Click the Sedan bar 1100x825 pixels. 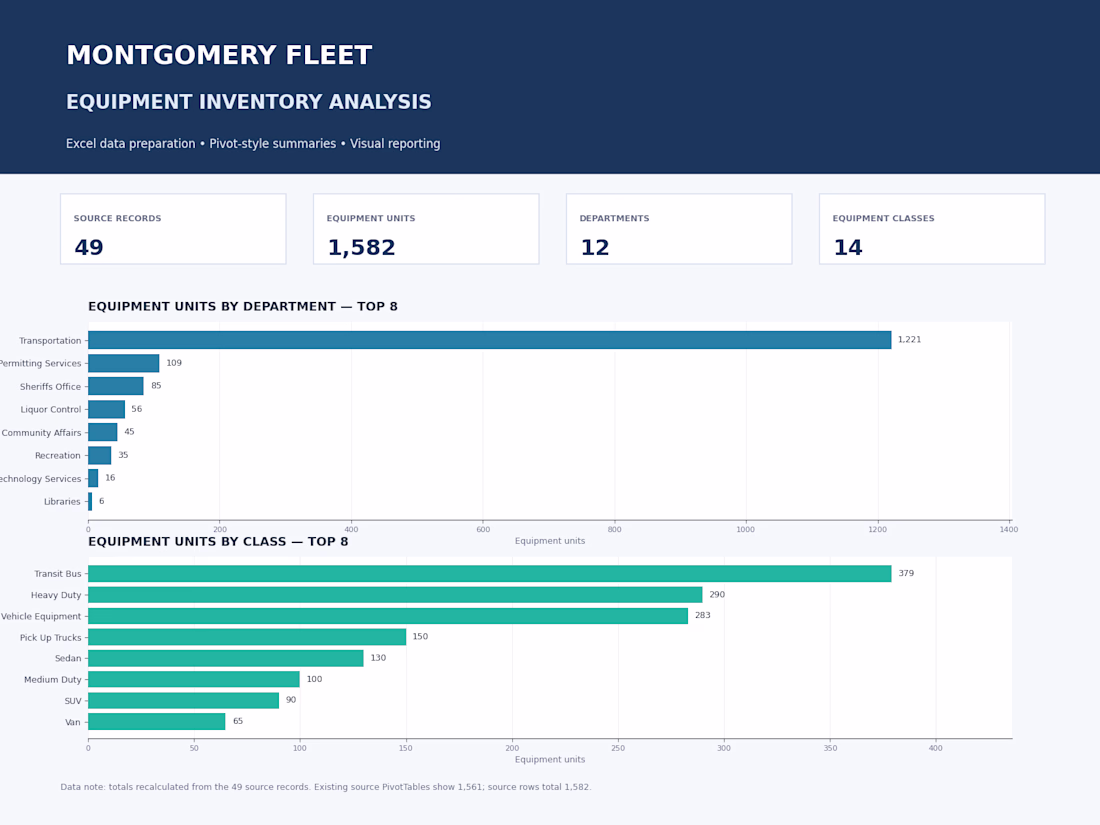[226, 658]
